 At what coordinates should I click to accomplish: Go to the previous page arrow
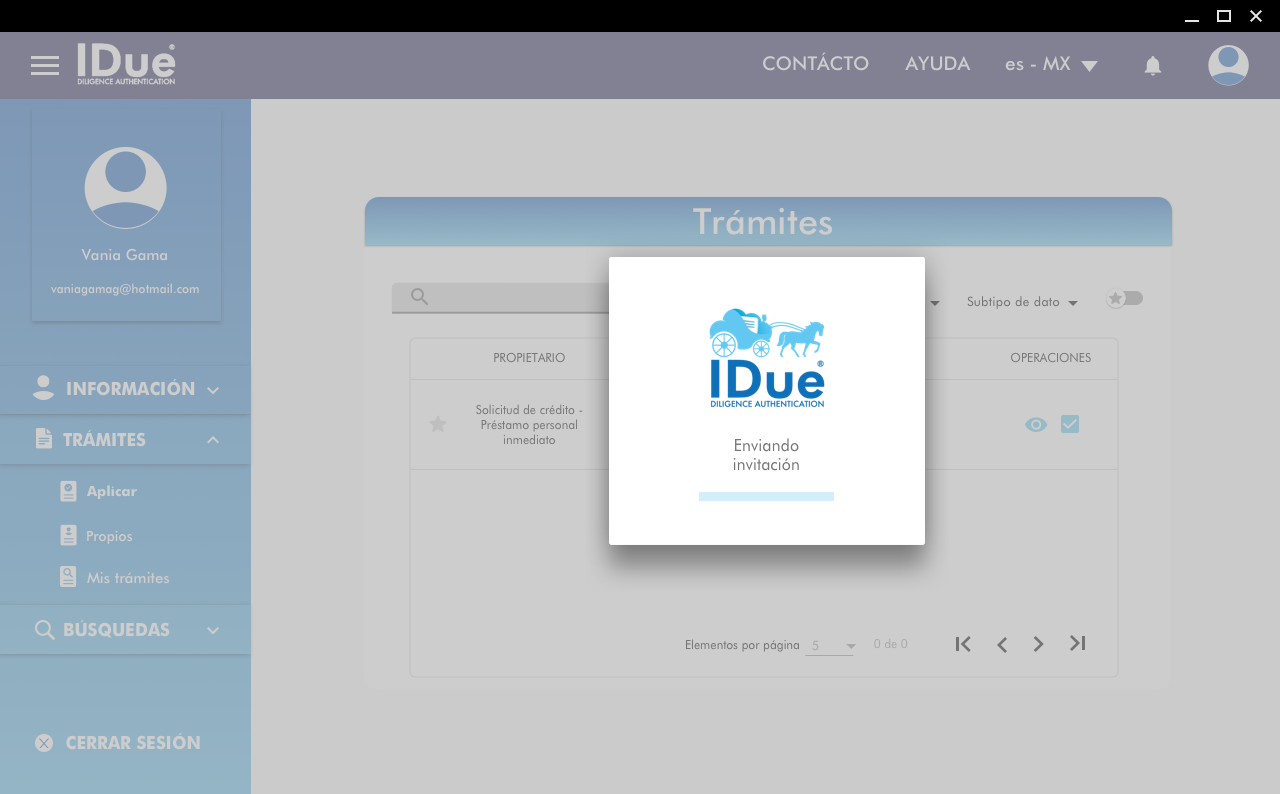(1001, 644)
